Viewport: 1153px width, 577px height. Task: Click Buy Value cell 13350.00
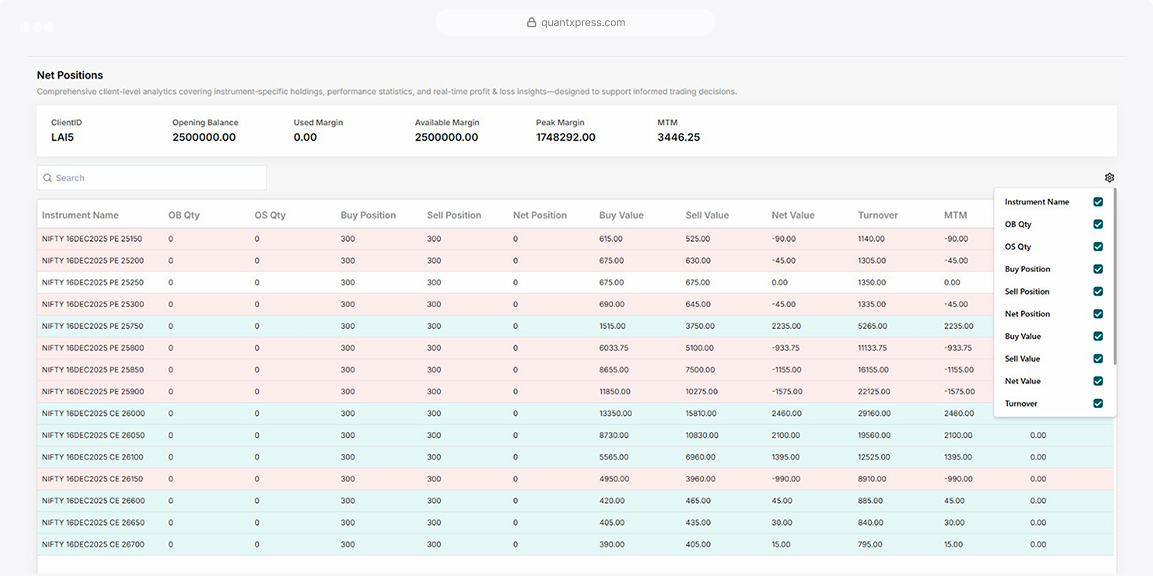coord(615,414)
